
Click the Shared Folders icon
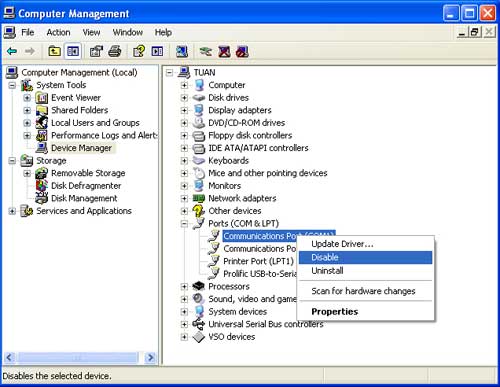click(42, 110)
